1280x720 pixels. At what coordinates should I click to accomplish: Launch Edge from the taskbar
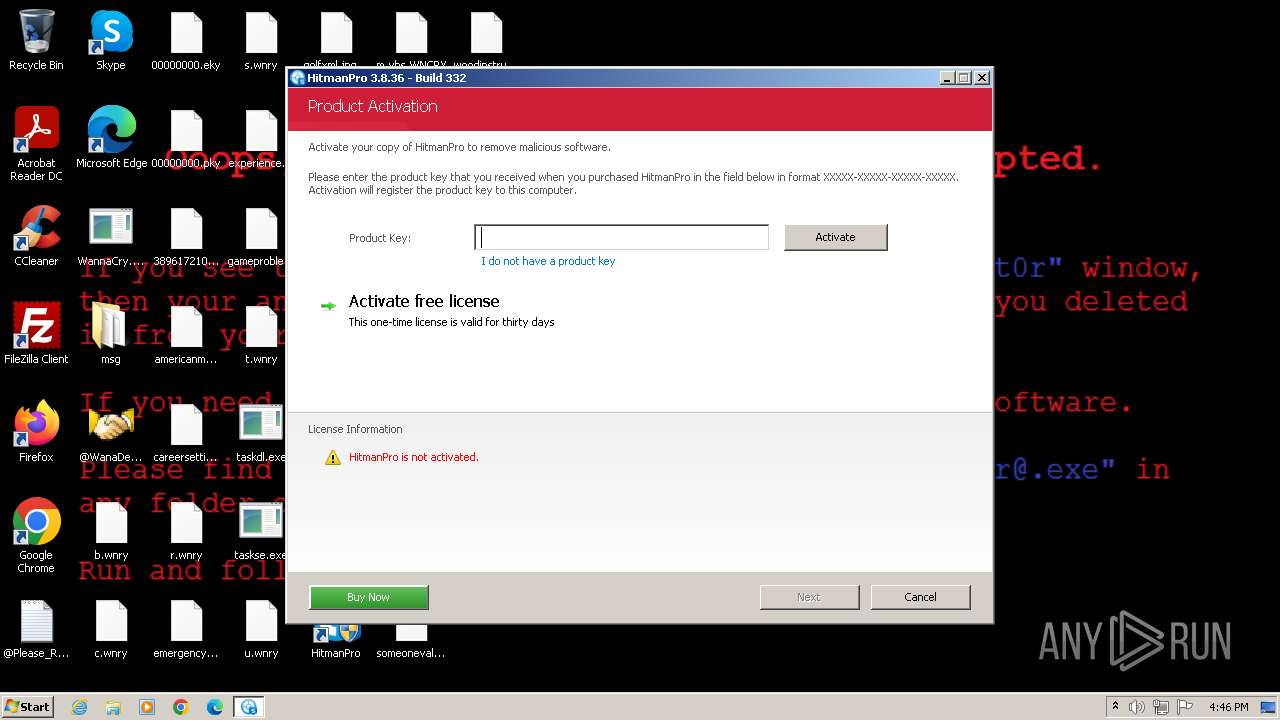point(215,707)
